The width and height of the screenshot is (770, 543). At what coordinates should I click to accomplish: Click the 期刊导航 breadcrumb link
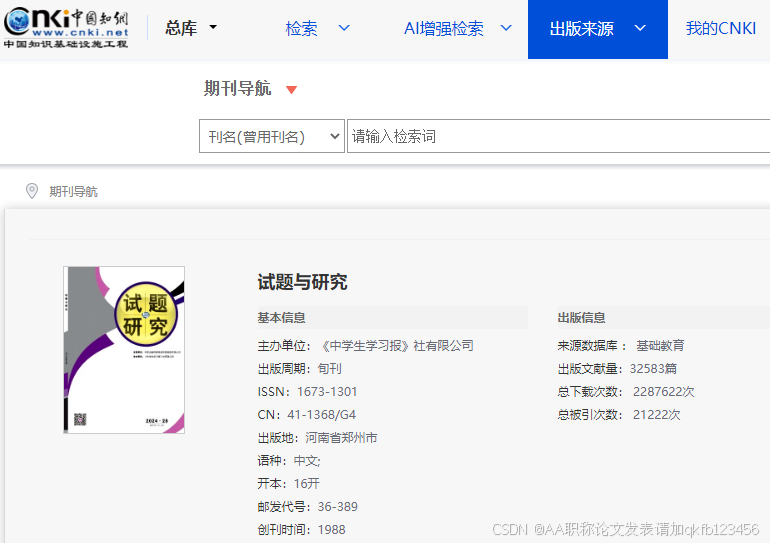click(73, 191)
